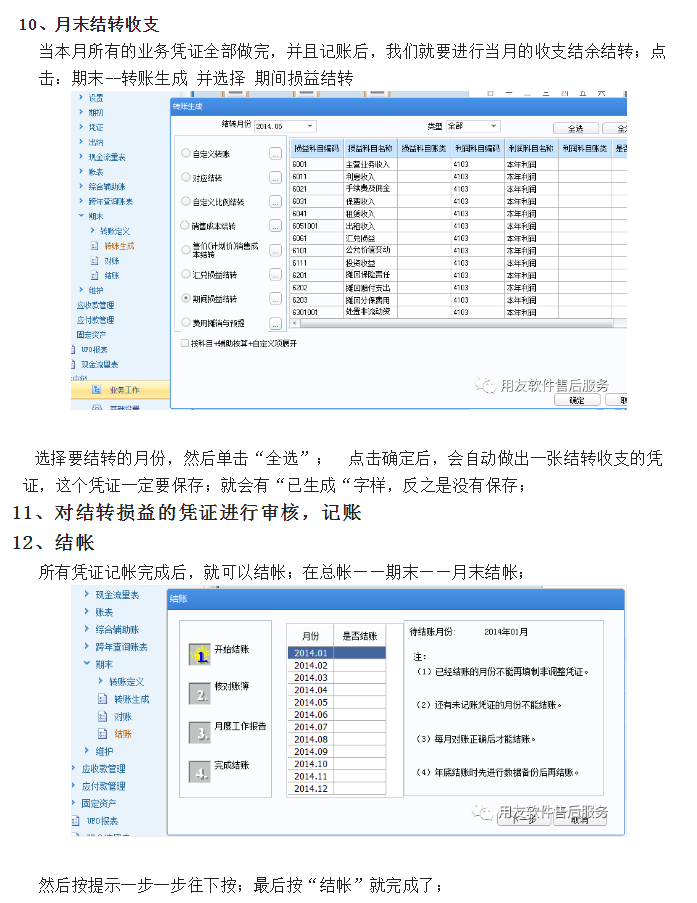The height and width of the screenshot is (903, 697).
Task: Click the 全选 button
Action: (576, 128)
